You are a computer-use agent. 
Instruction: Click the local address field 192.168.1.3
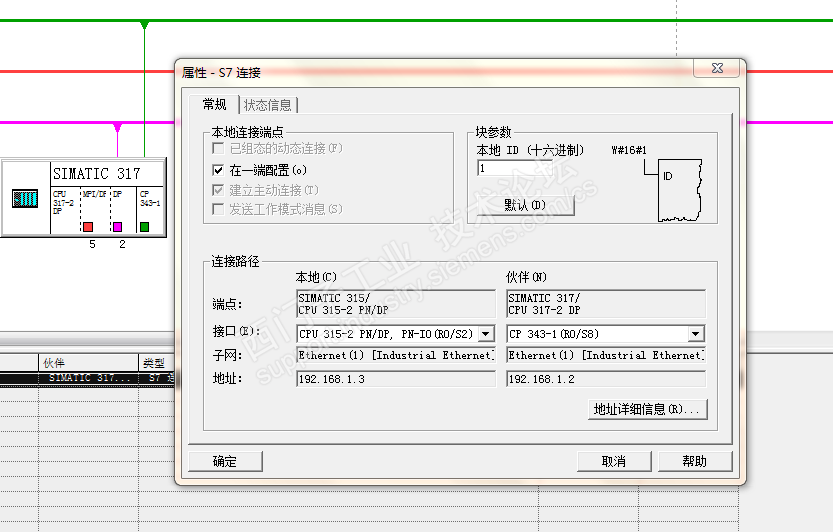click(x=396, y=379)
